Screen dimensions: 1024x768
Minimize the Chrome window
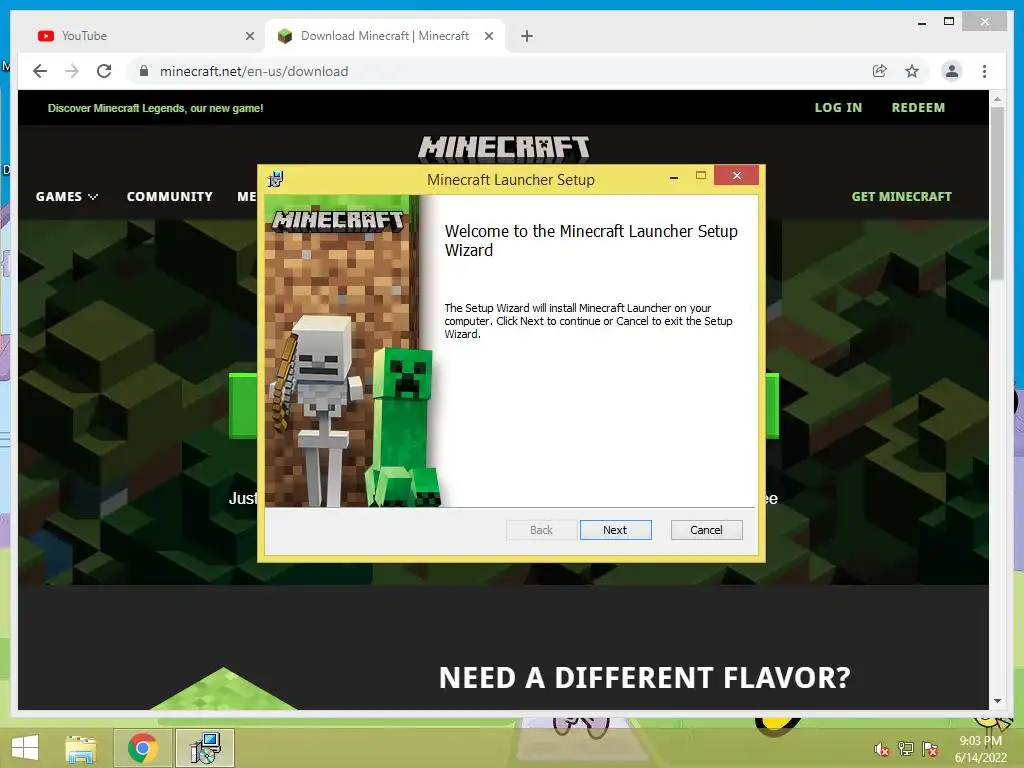pyautogui.click(x=921, y=22)
